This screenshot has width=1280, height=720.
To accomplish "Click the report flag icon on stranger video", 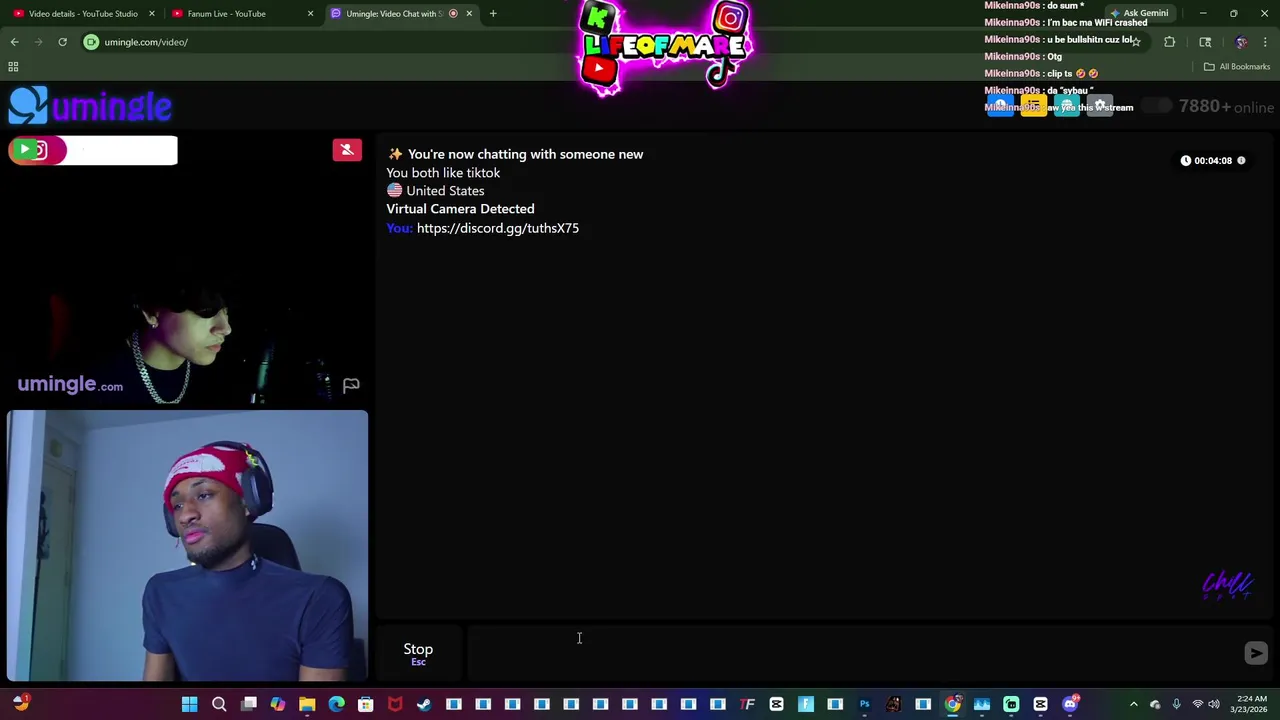I will pyautogui.click(x=351, y=385).
